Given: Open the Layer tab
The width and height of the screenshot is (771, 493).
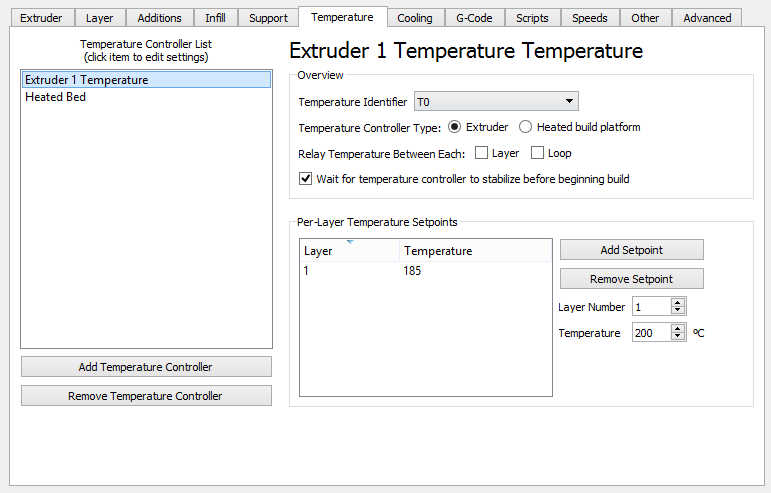Looking at the screenshot, I should click(100, 18).
